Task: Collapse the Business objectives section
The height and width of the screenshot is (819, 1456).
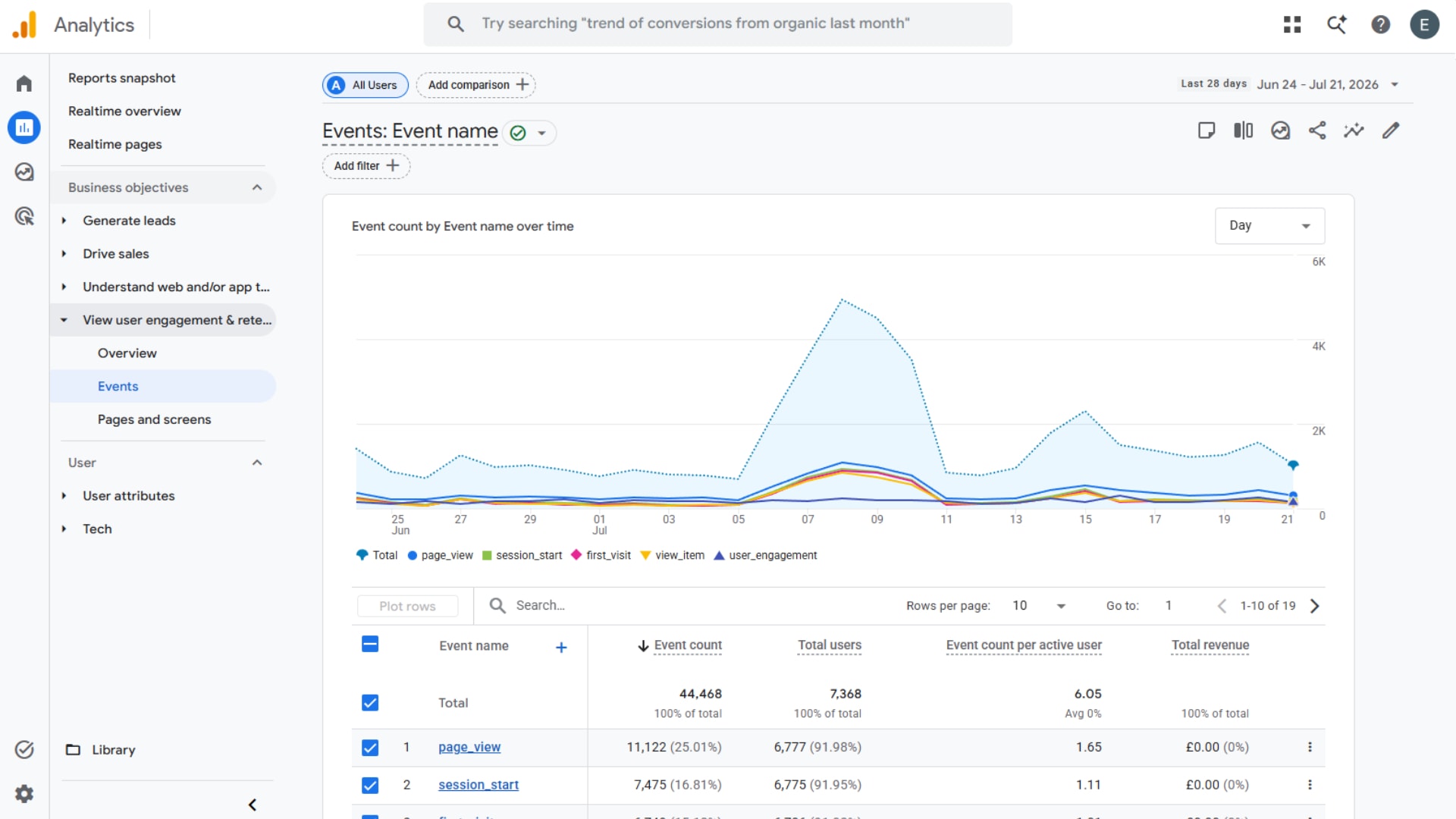Action: tap(257, 187)
